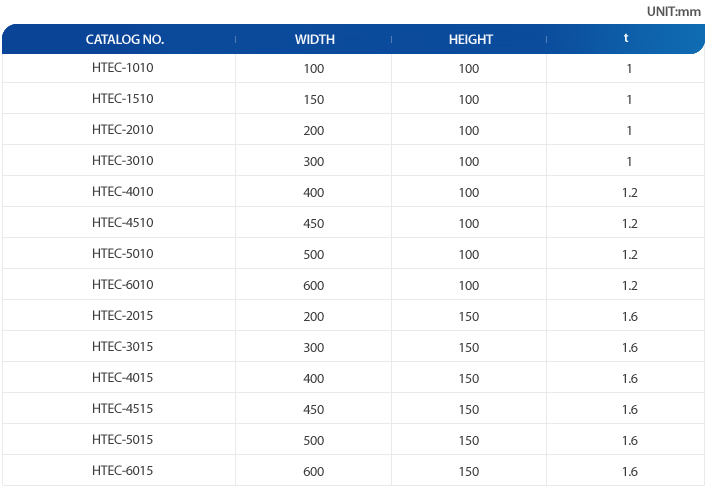Select catalog number HTEC-6010
This screenshot has height=490, width=710.
[x=123, y=285]
